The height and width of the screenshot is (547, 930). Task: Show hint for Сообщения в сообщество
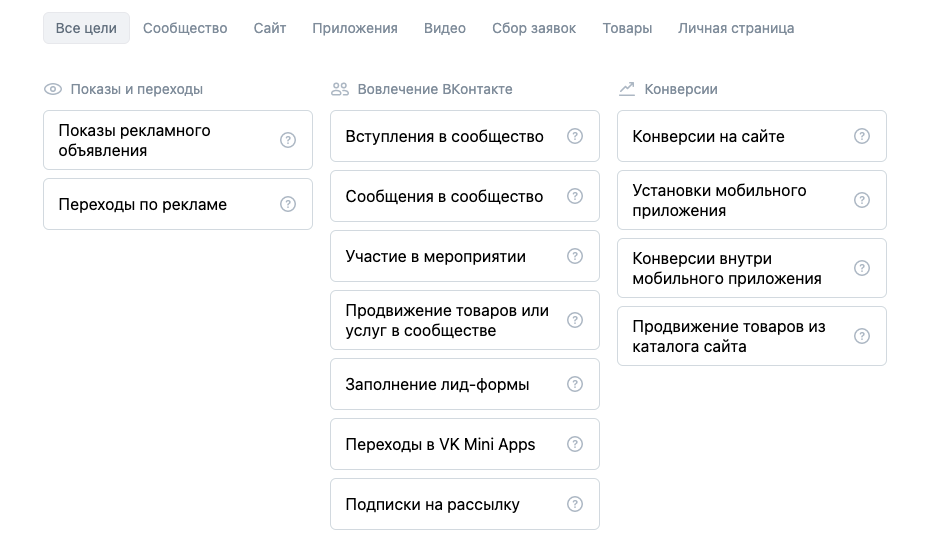pos(575,196)
